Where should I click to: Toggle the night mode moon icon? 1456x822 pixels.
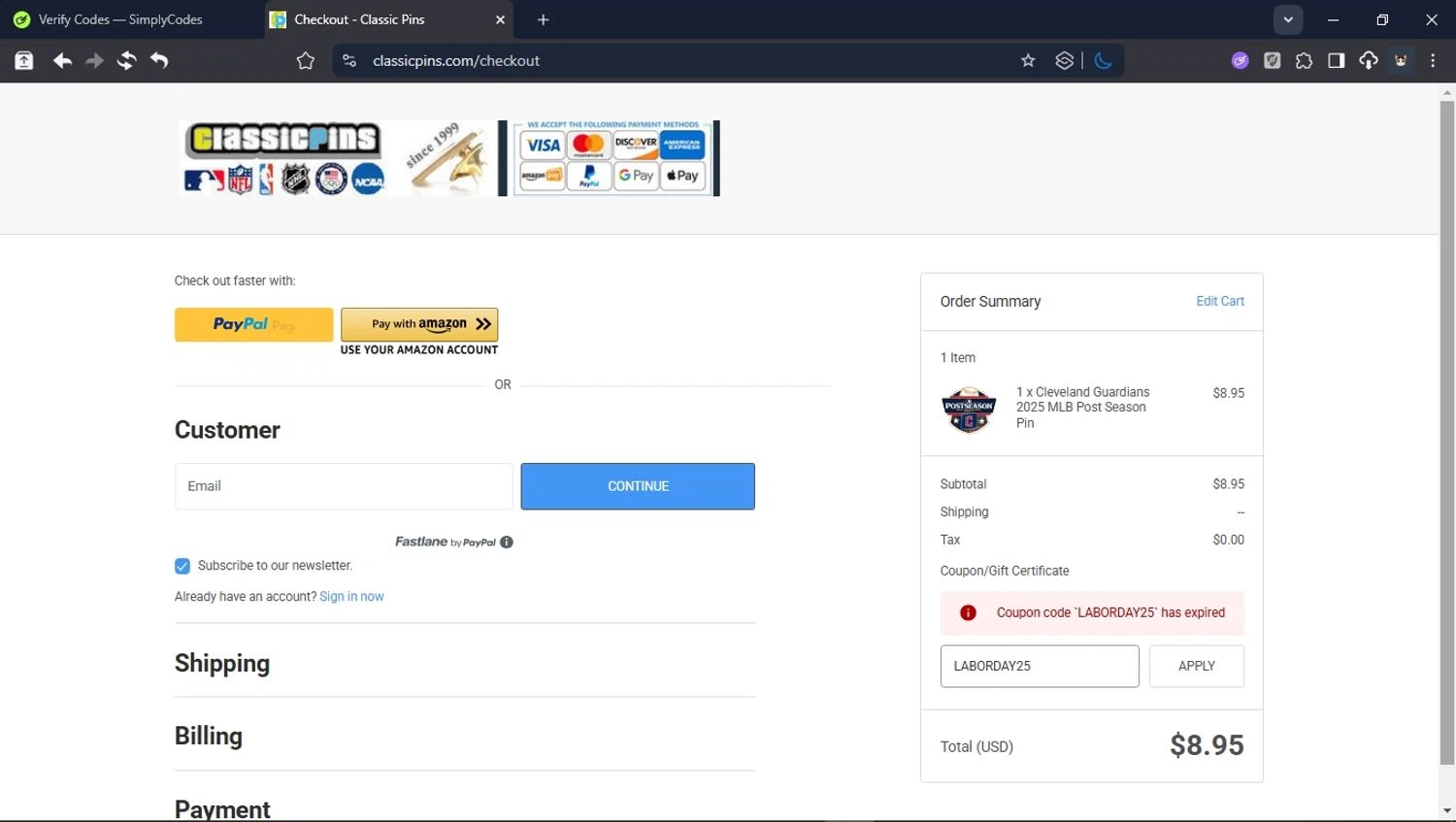point(1104,60)
